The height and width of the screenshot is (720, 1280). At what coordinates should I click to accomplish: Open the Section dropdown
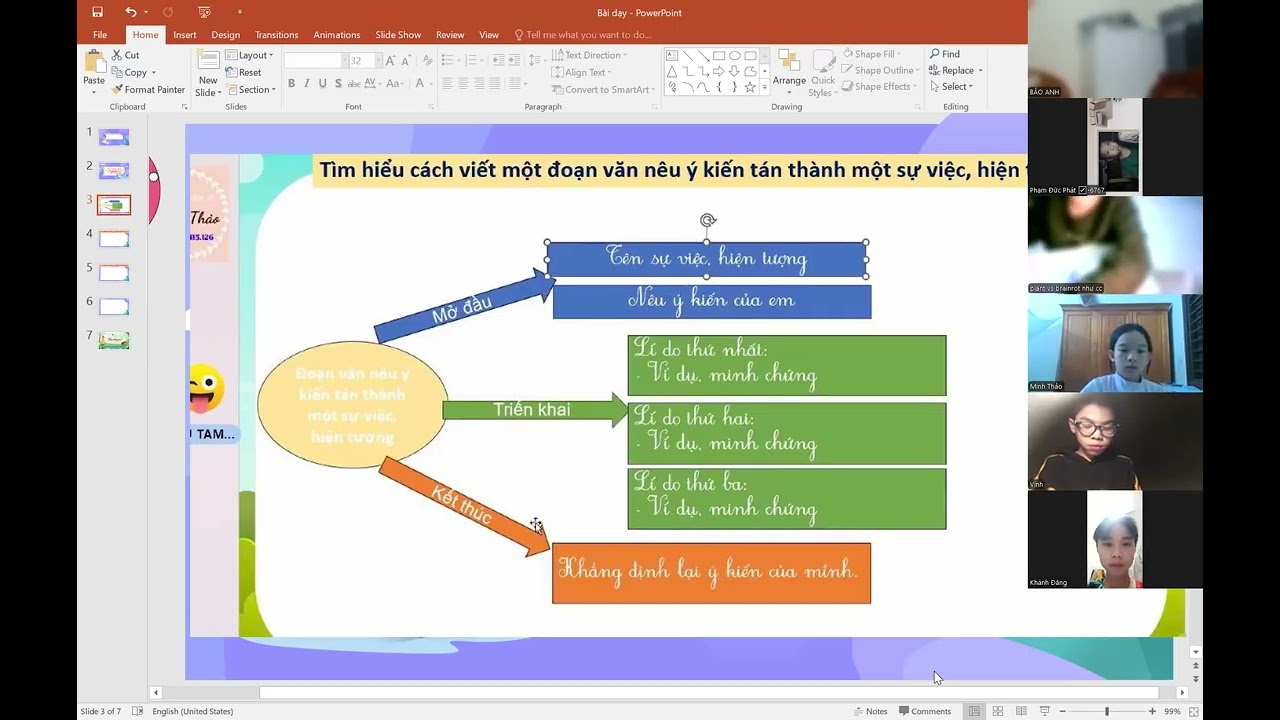click(x=250, y=89)
